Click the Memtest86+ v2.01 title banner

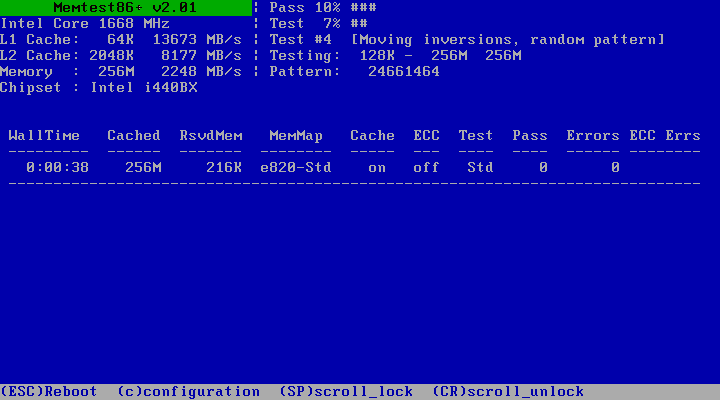125,7
